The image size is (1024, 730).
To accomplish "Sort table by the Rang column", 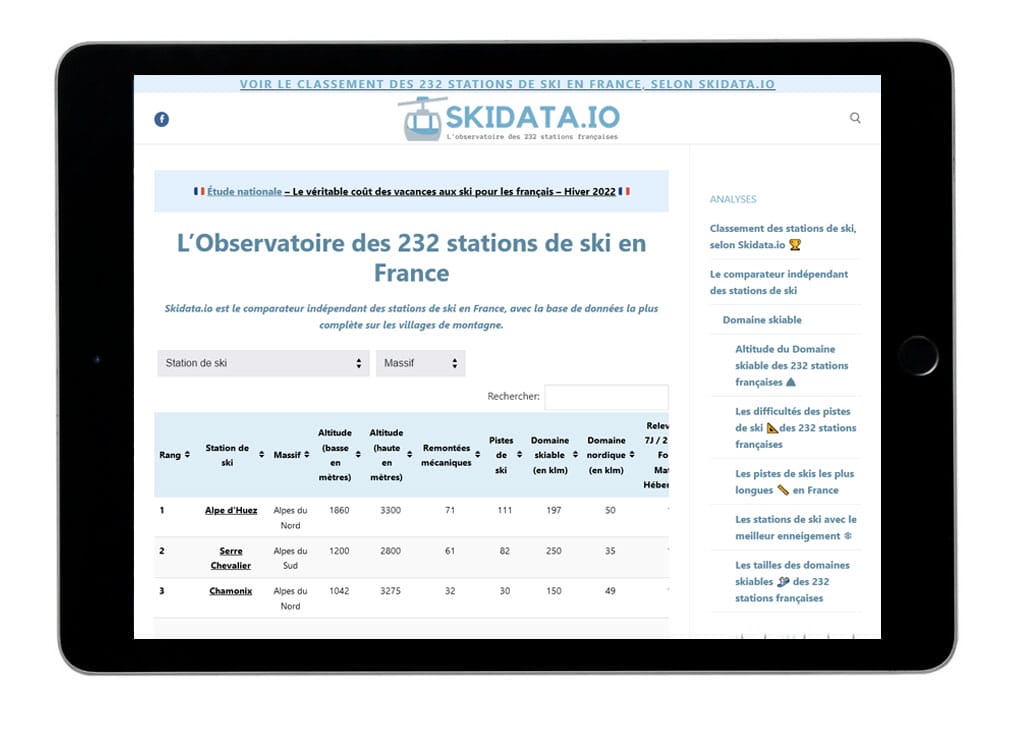I will click(x=174, y=454).
